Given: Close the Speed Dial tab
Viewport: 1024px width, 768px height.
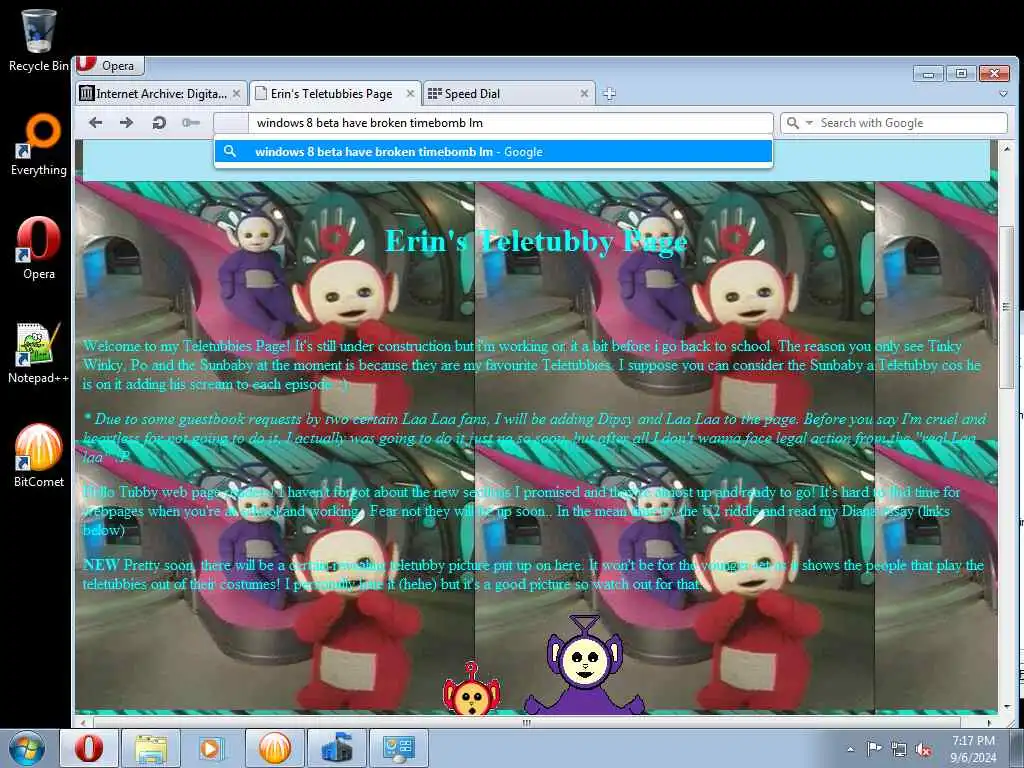Looking at the screenshot, I should pos(584,93).
